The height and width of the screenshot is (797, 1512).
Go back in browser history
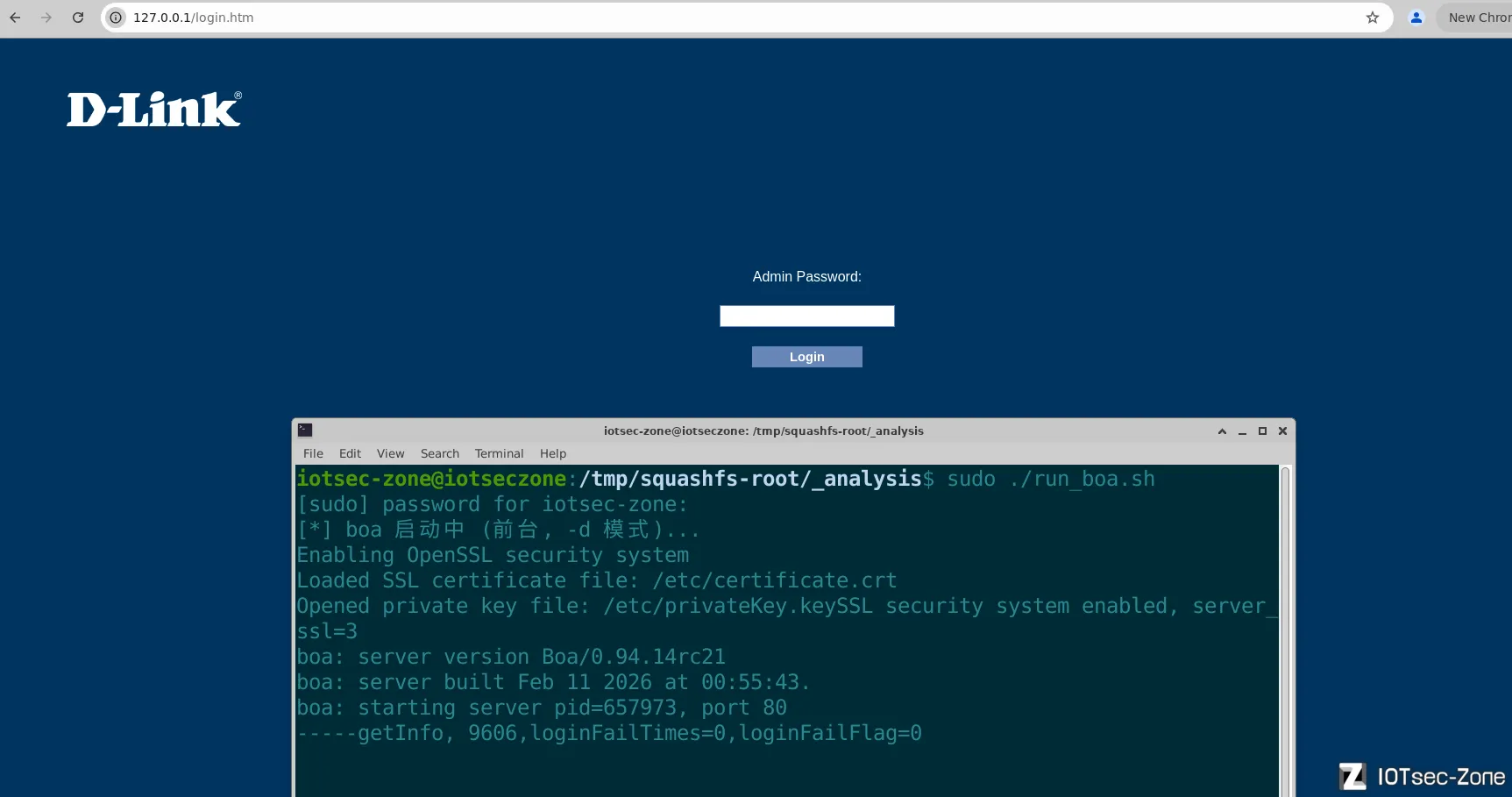point(15,18)
